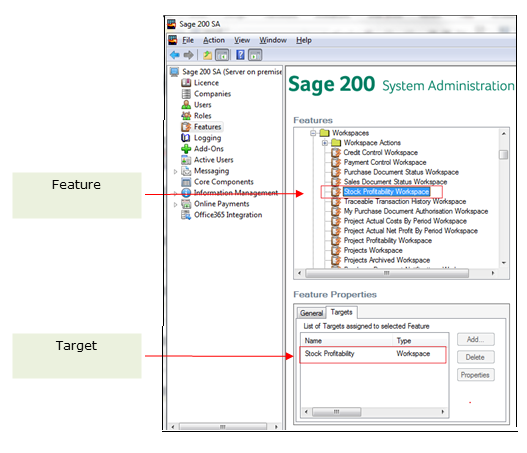Click the Roles icon in tree

186,116
